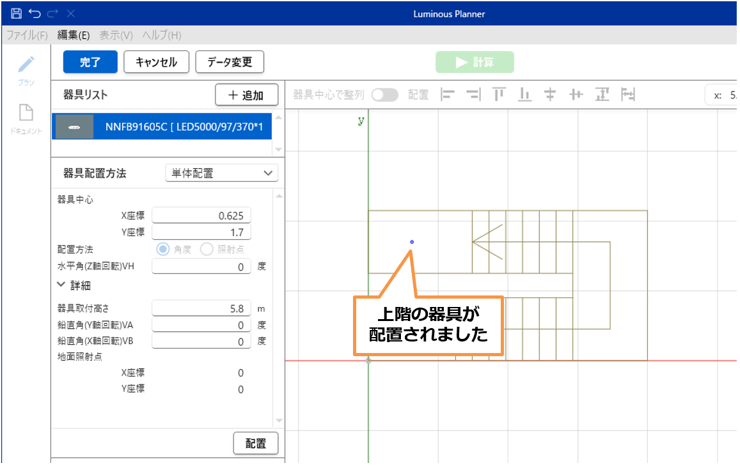This screenshot has width=740, height=466.
Task: Open the 器具配置方法 dropdown
Action: [x=221, y=173]
